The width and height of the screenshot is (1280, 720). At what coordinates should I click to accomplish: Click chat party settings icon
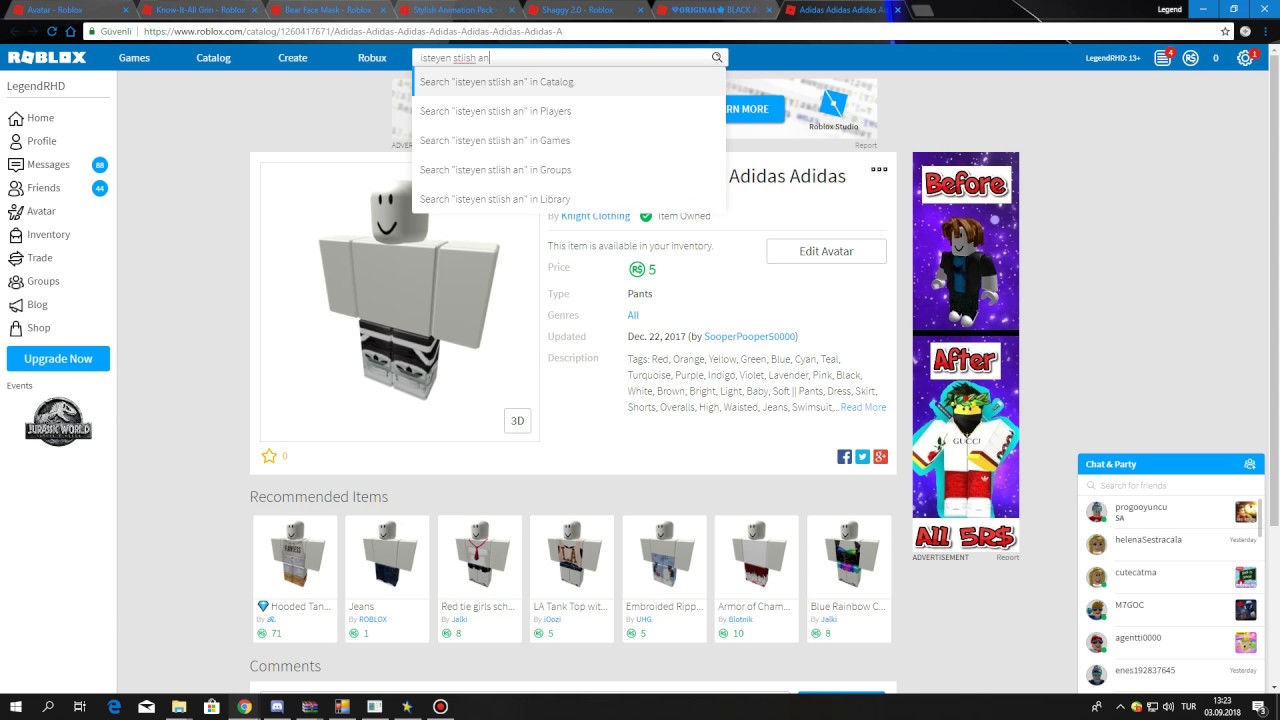pyautogui.click(x=1249, y=464)
